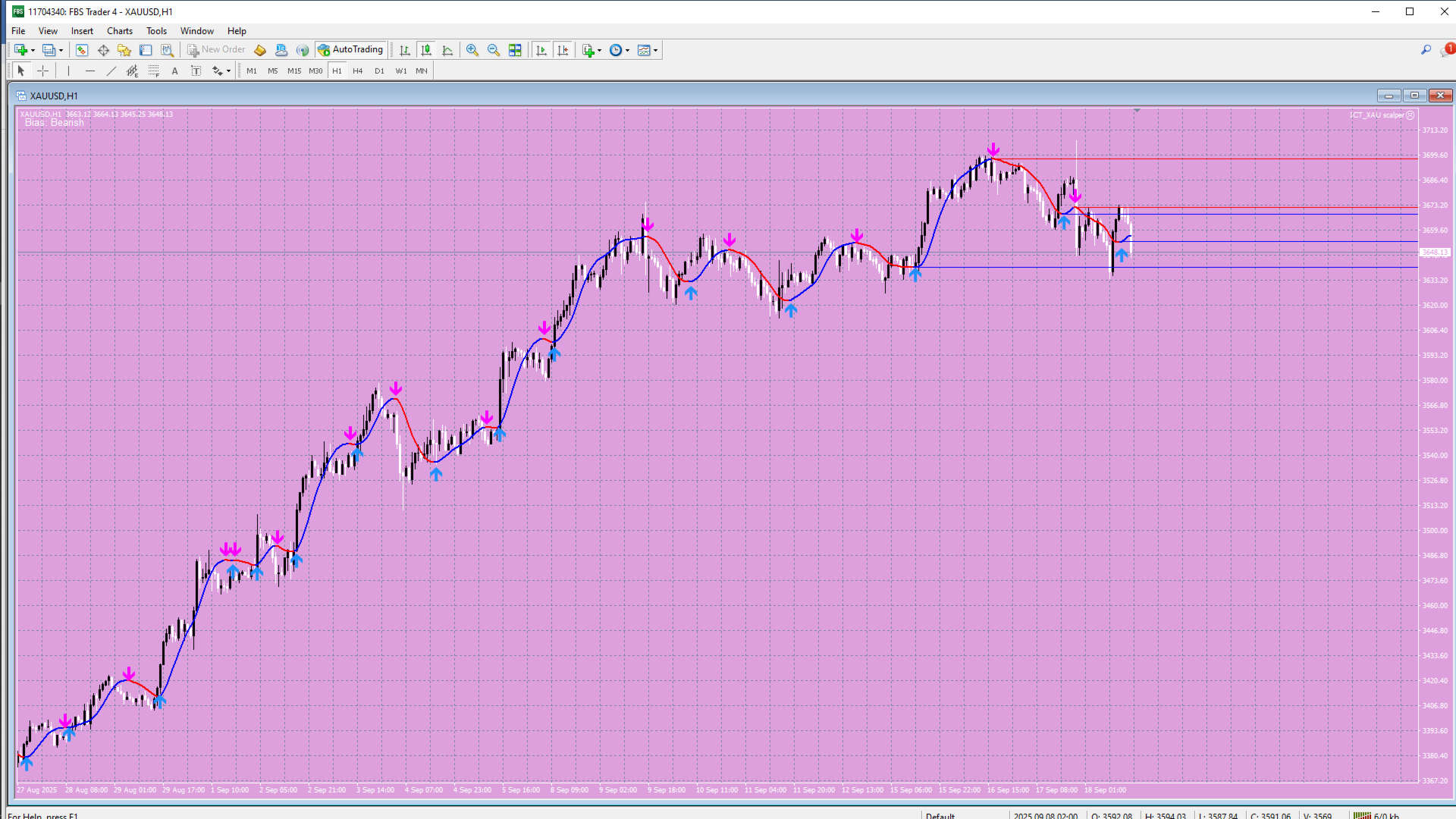Minimize the XAUUSD,H1 chart window
The width and height of the screenshot is (1456, 819).
click(x=1389, y=96)
